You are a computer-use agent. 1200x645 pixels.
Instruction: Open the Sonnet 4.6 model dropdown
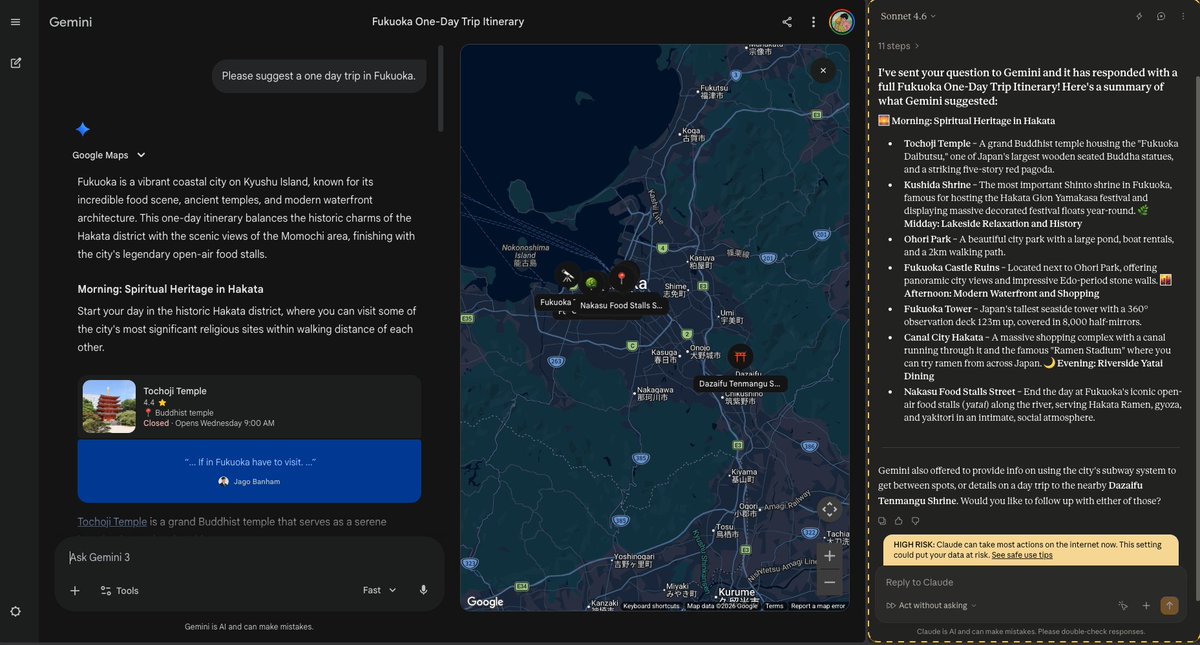pos(908,16)
